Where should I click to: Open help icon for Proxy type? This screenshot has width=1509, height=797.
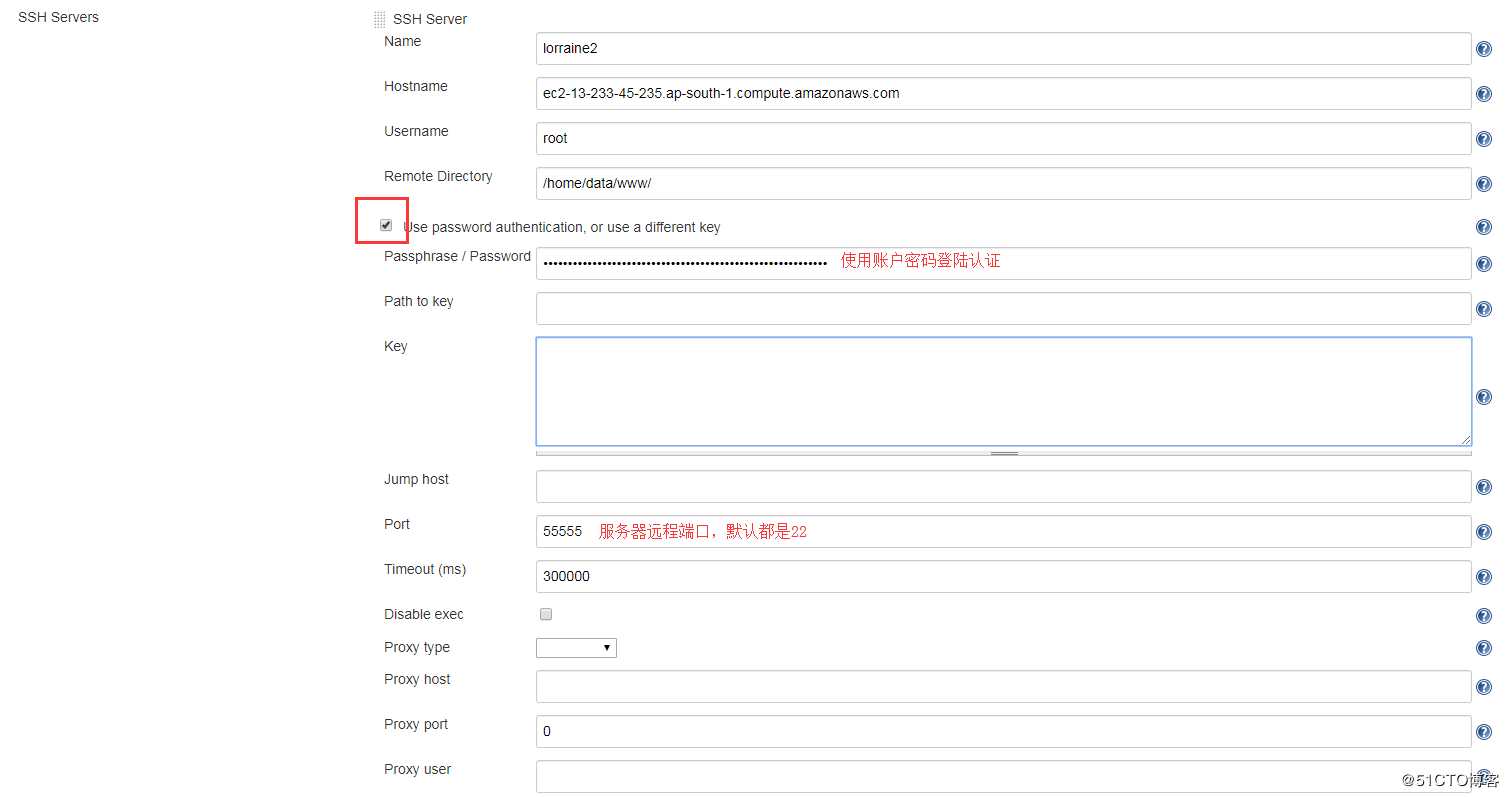coord(1484,649)
